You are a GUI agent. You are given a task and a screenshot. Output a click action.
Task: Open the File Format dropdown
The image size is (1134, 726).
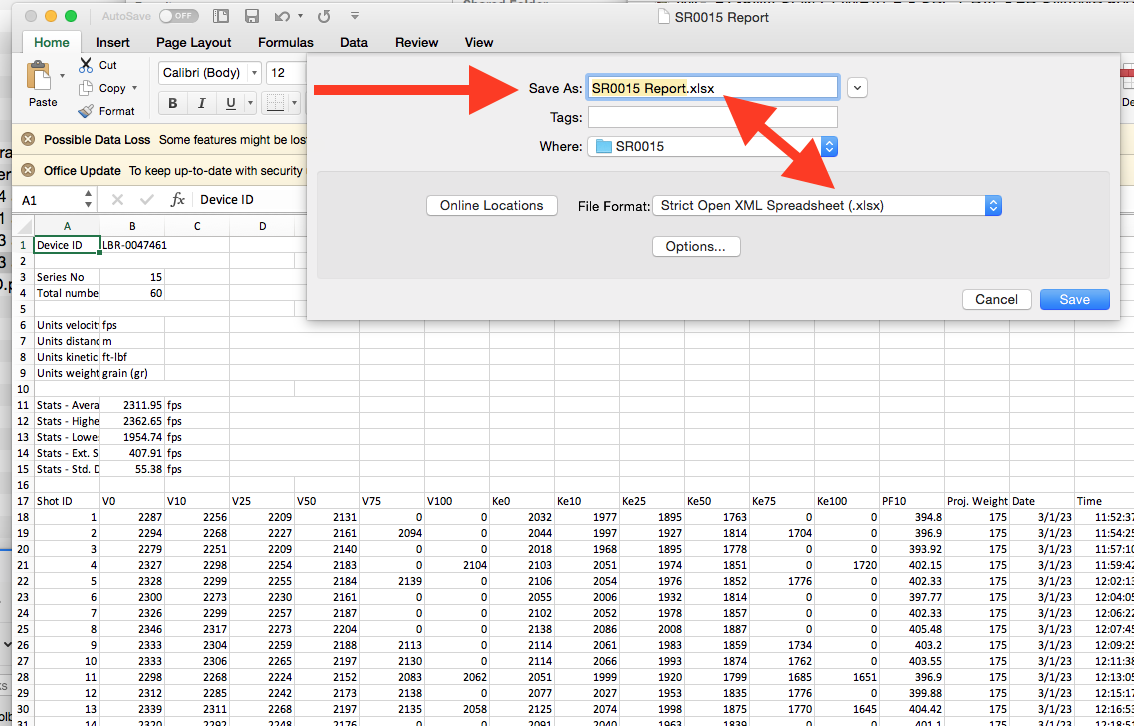click(826, 206)
